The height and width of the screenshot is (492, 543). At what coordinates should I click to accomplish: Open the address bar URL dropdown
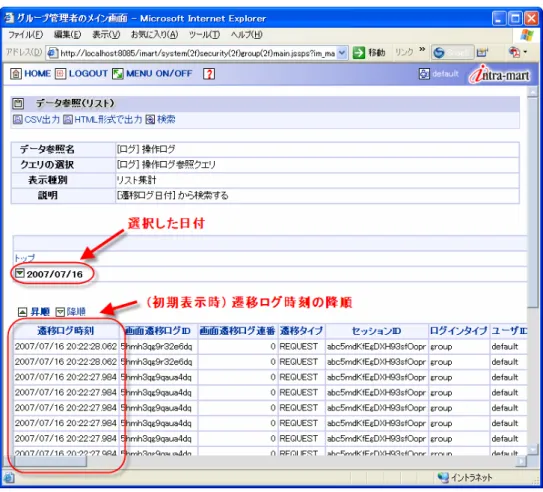[x=342, y=53]
